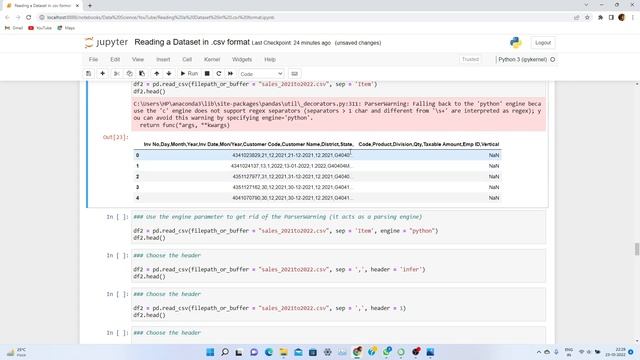Click the Jupyter logo
640x360 pixels.
click(106, 42)
